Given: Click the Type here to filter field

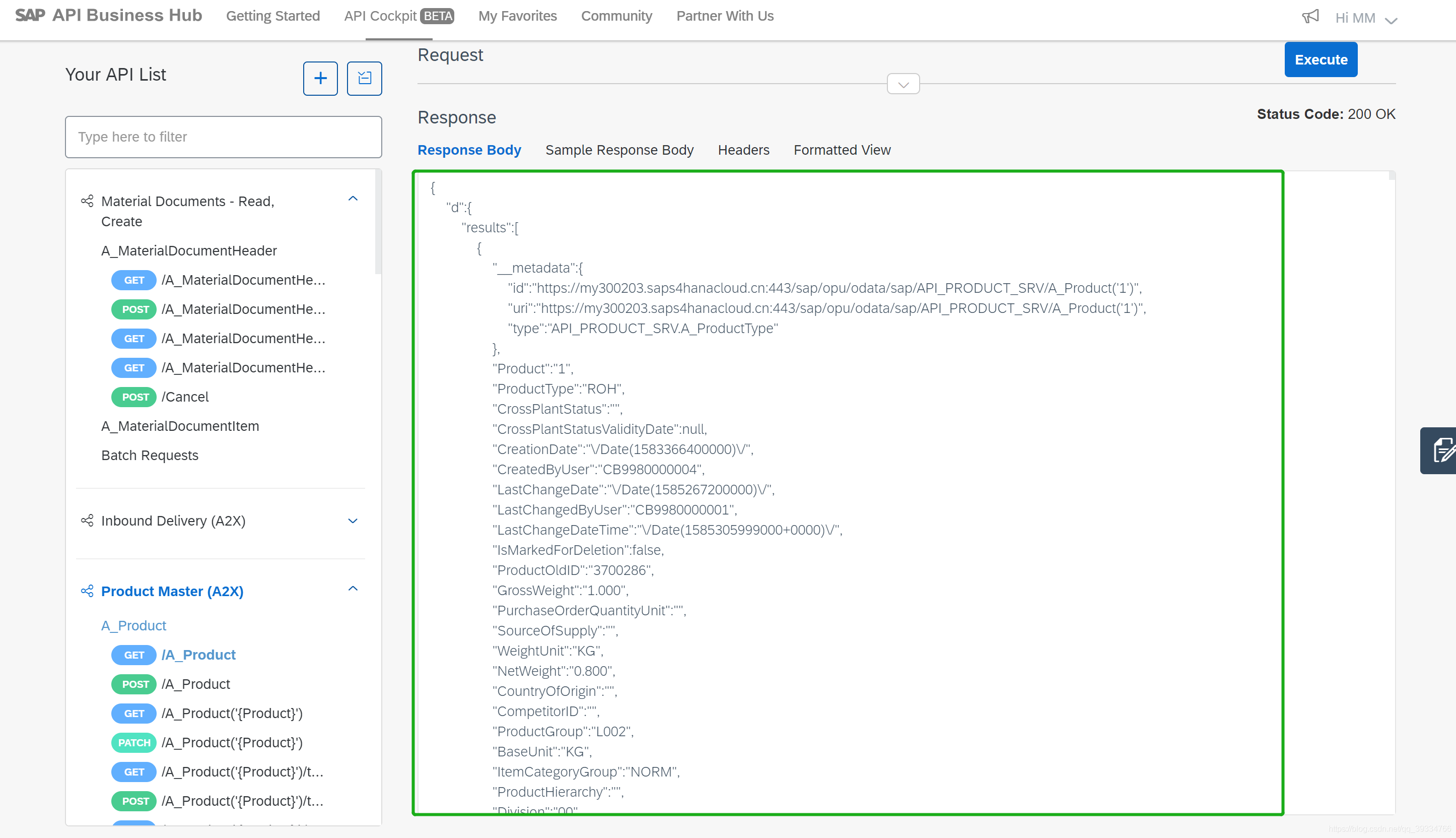Looking at the screenshot, I should pos(223,137).
